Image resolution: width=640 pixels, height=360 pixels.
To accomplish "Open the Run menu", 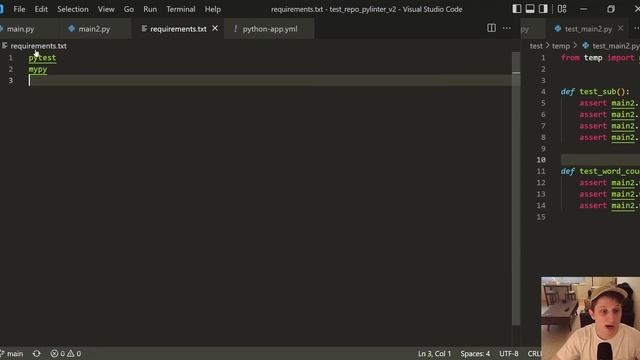I will pyautogui.click(x=150, y=9).
